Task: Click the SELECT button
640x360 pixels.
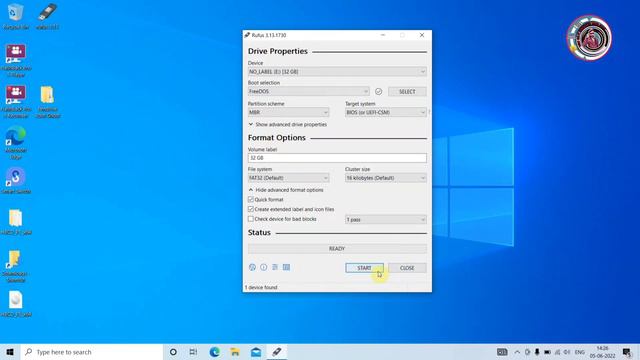Action: pos(407,92)
